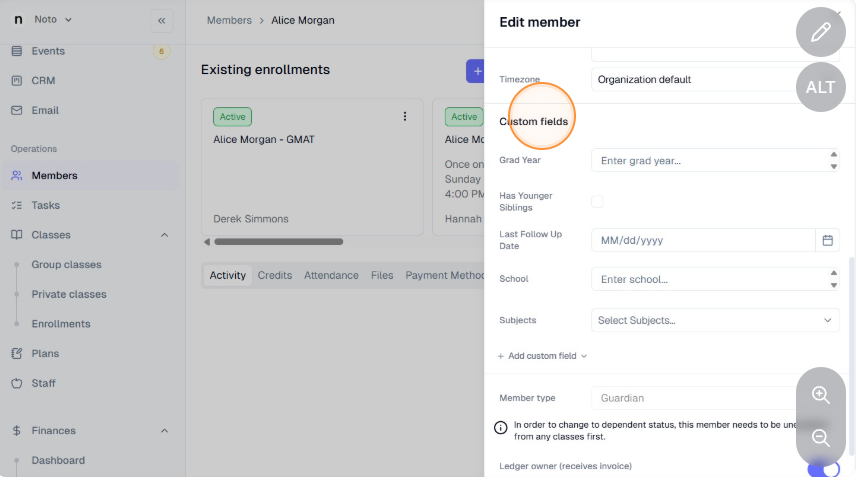Open the calendar picker for Last Follow Up Date
The width and height of the screenshot is (858, 486).
click(x=827, y=240)
